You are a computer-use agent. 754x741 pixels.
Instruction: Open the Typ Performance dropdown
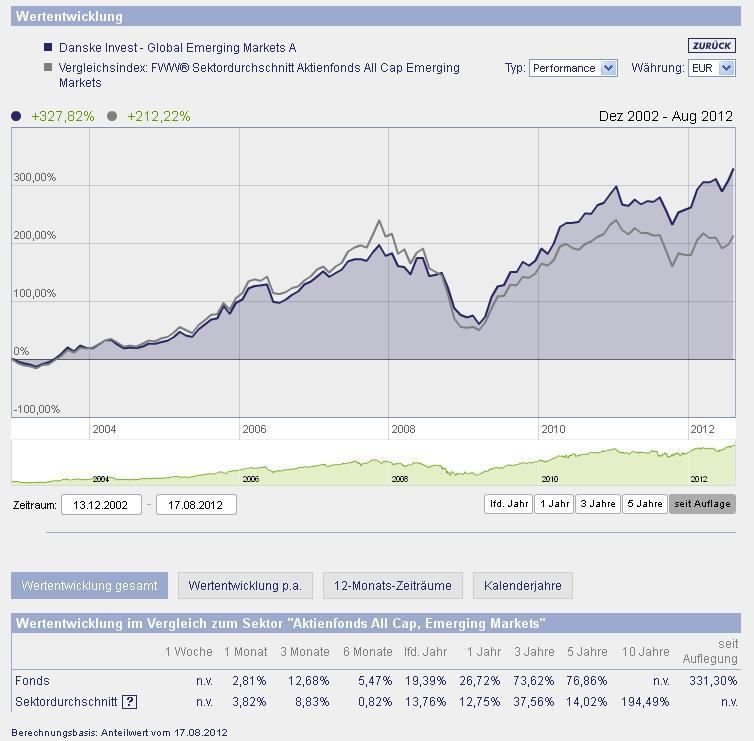click(x=575, y=68)
